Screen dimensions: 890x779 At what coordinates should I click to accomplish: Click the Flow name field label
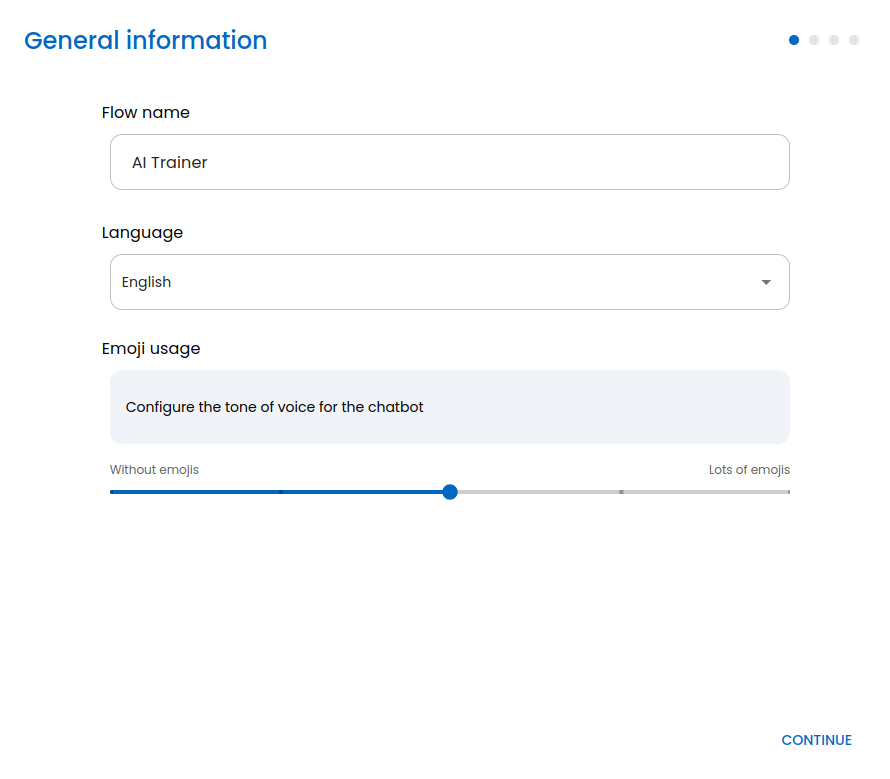[x=145, y=112]
